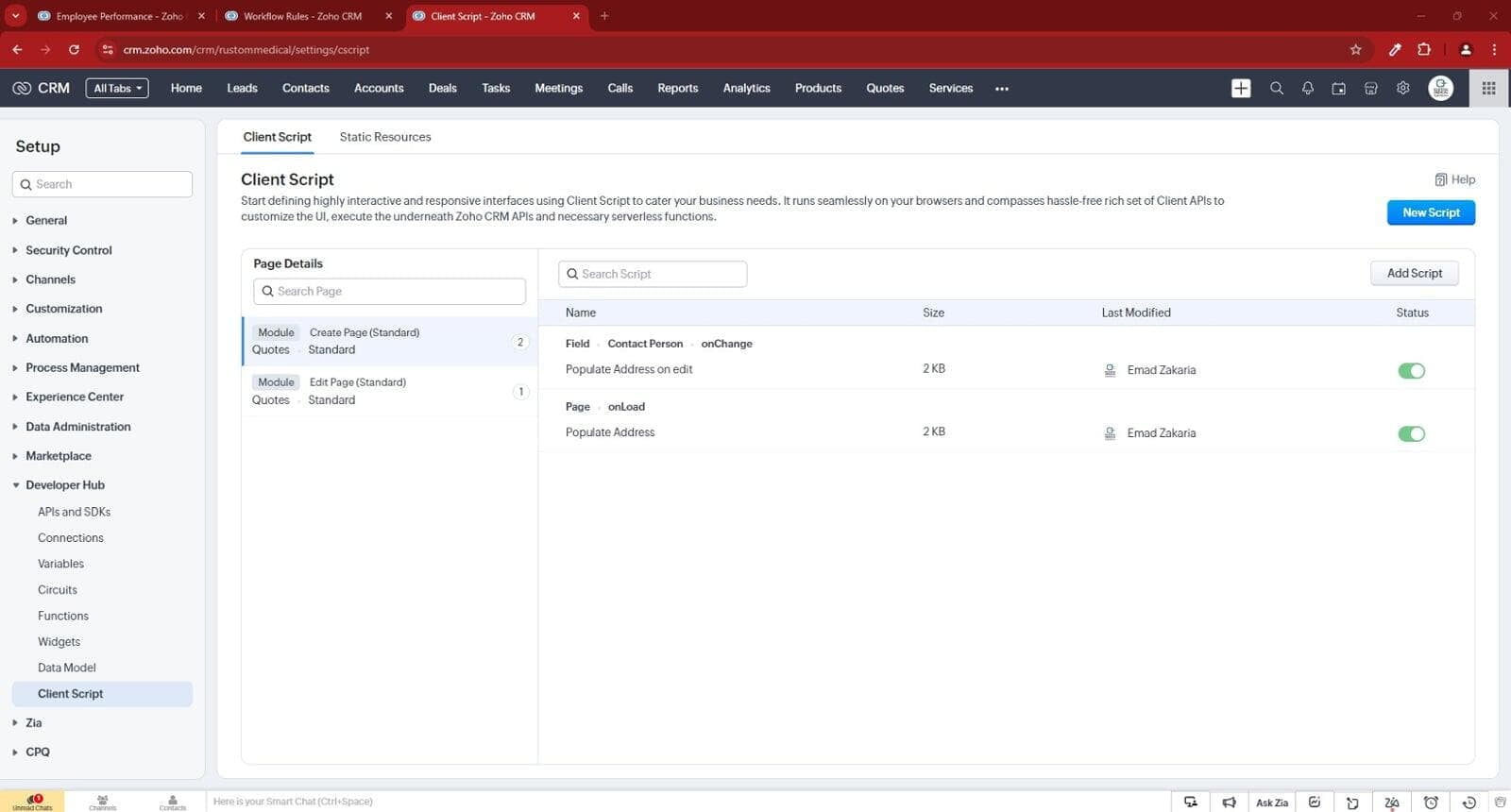Screen dimensions: 1511x812
Task: Open Channels in the bottom bar
Action: [x=103, y=802]
